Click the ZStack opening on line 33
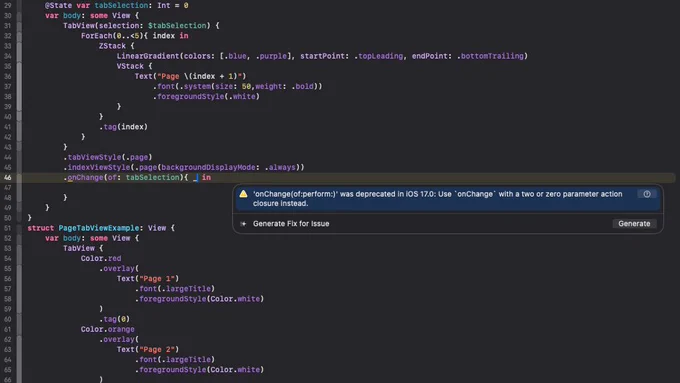 117,46
